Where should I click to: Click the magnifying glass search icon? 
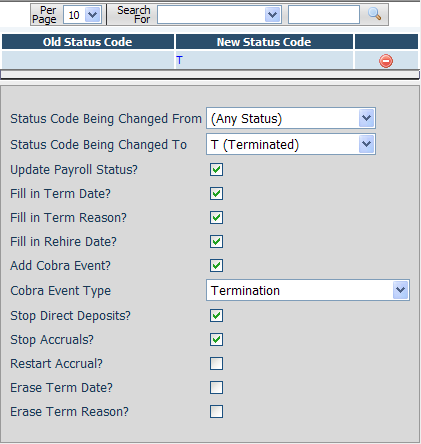pyautogui.click(x=374, y=14)
